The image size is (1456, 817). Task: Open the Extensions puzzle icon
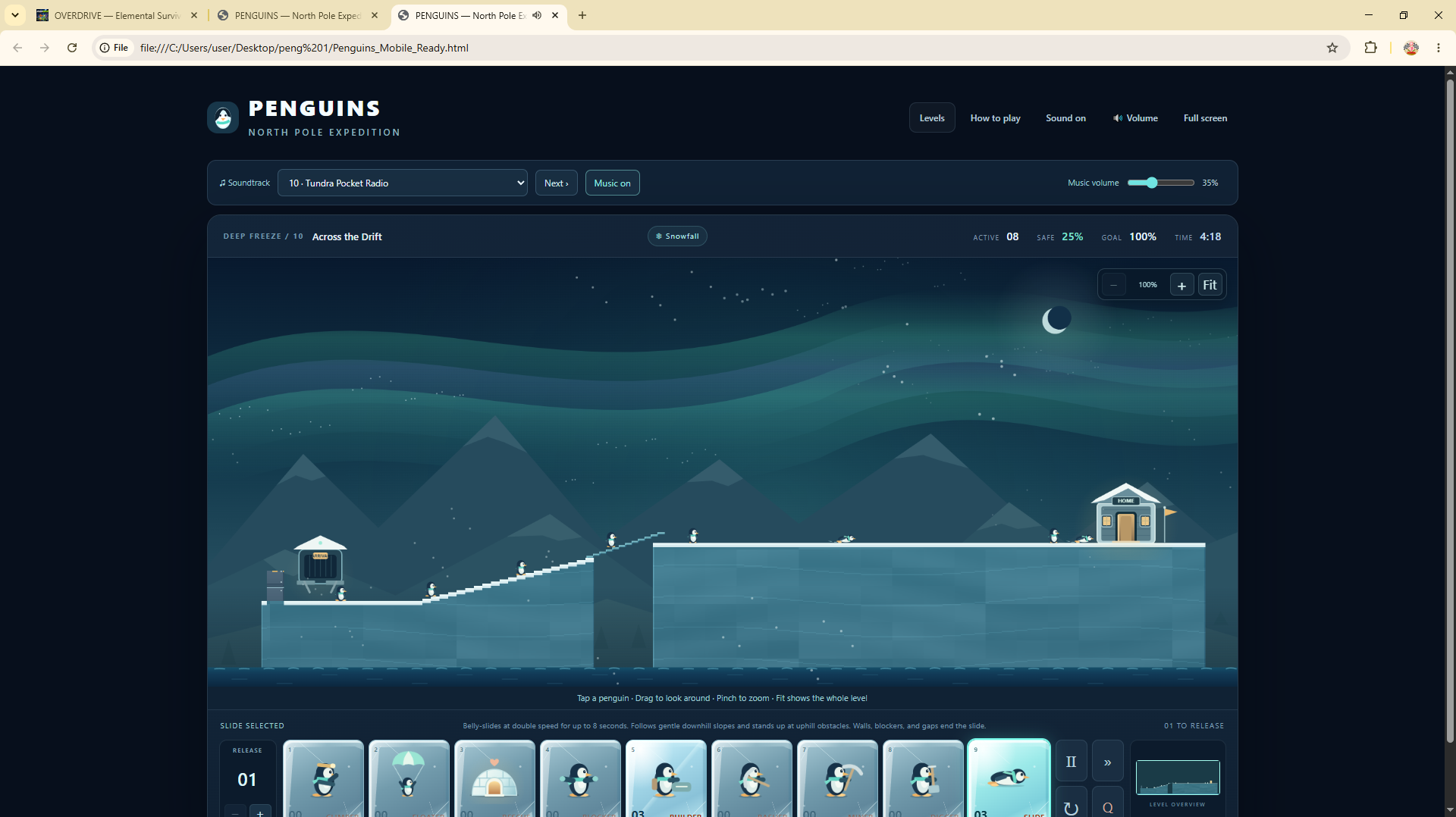pyautogui.click(x=1370, y=48)
